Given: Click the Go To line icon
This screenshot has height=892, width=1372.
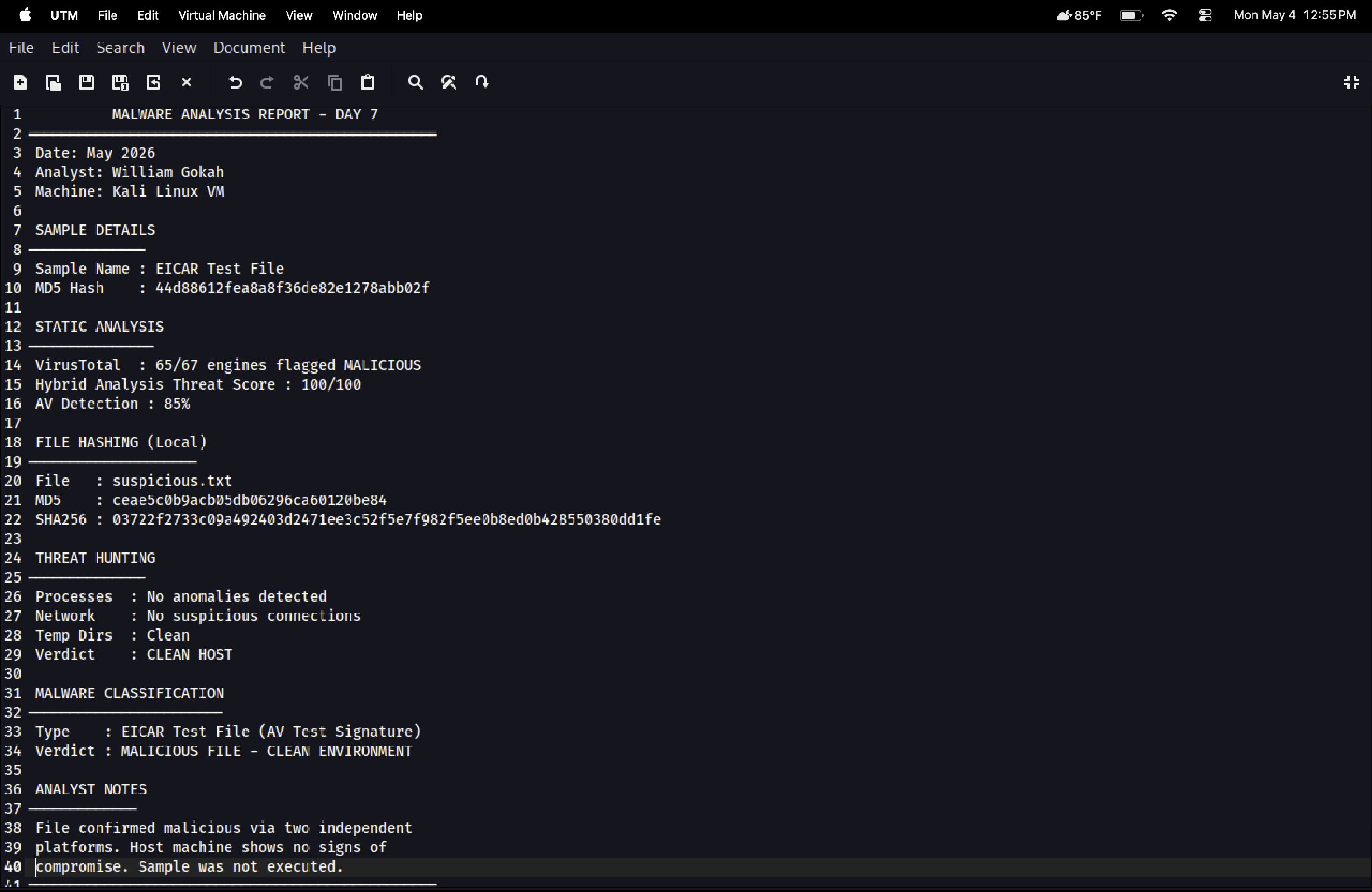Looking at the screenshot, I should [x=482, y=82].
